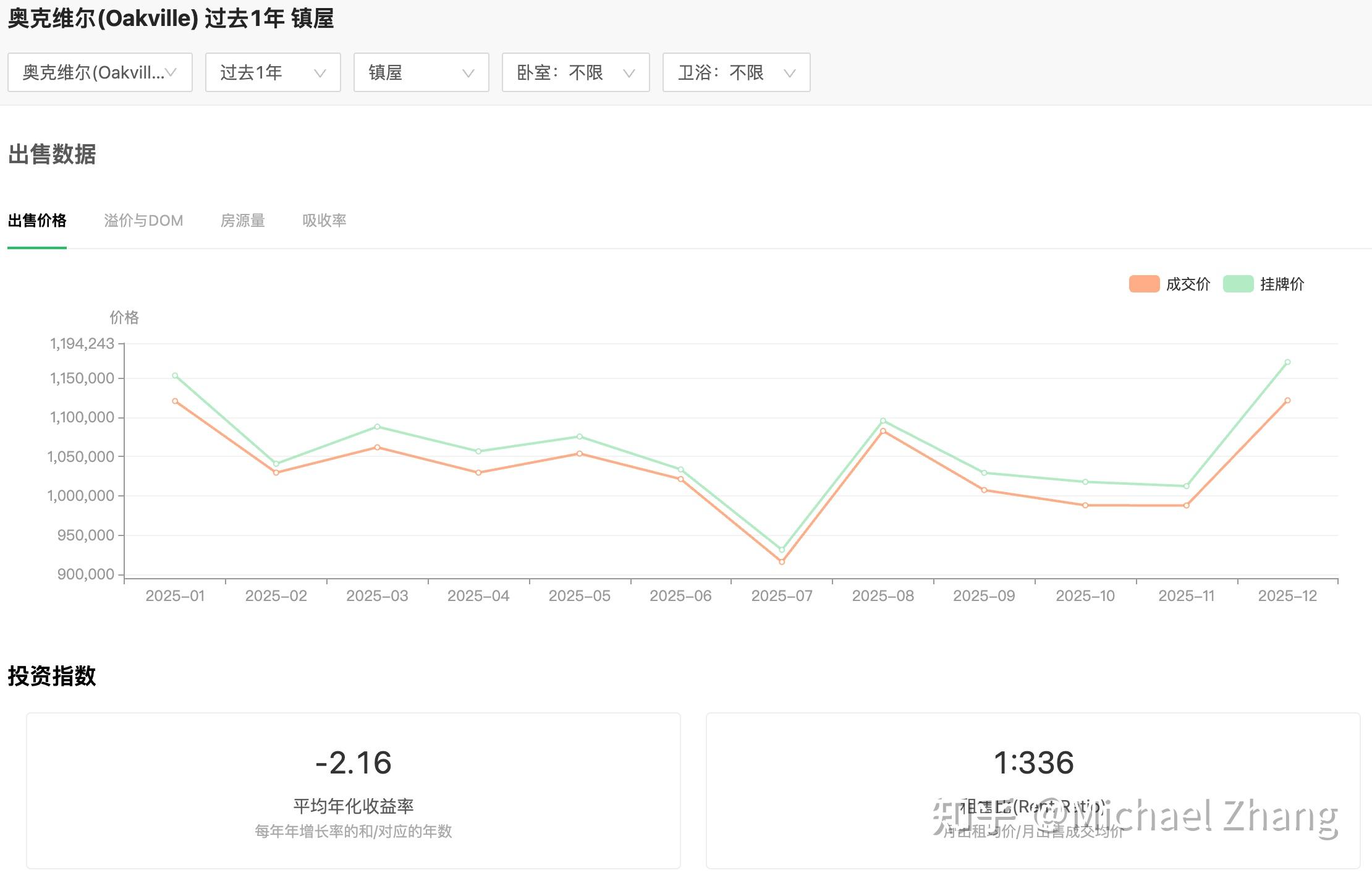Switch to the 房源量 tab
1372x878 pixels.
tap(242, 221)
